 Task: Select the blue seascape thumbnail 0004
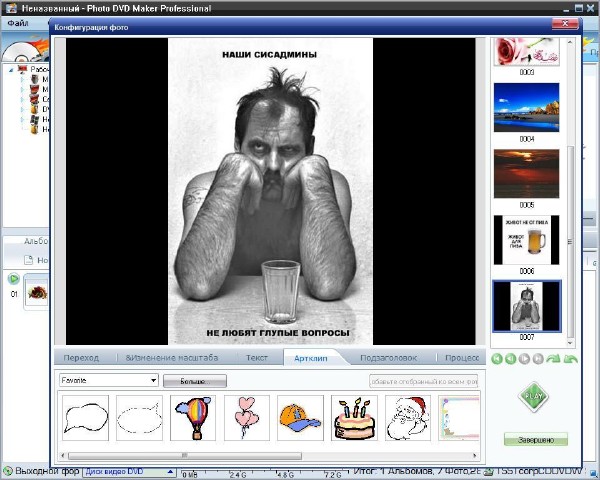coord(526,107)
